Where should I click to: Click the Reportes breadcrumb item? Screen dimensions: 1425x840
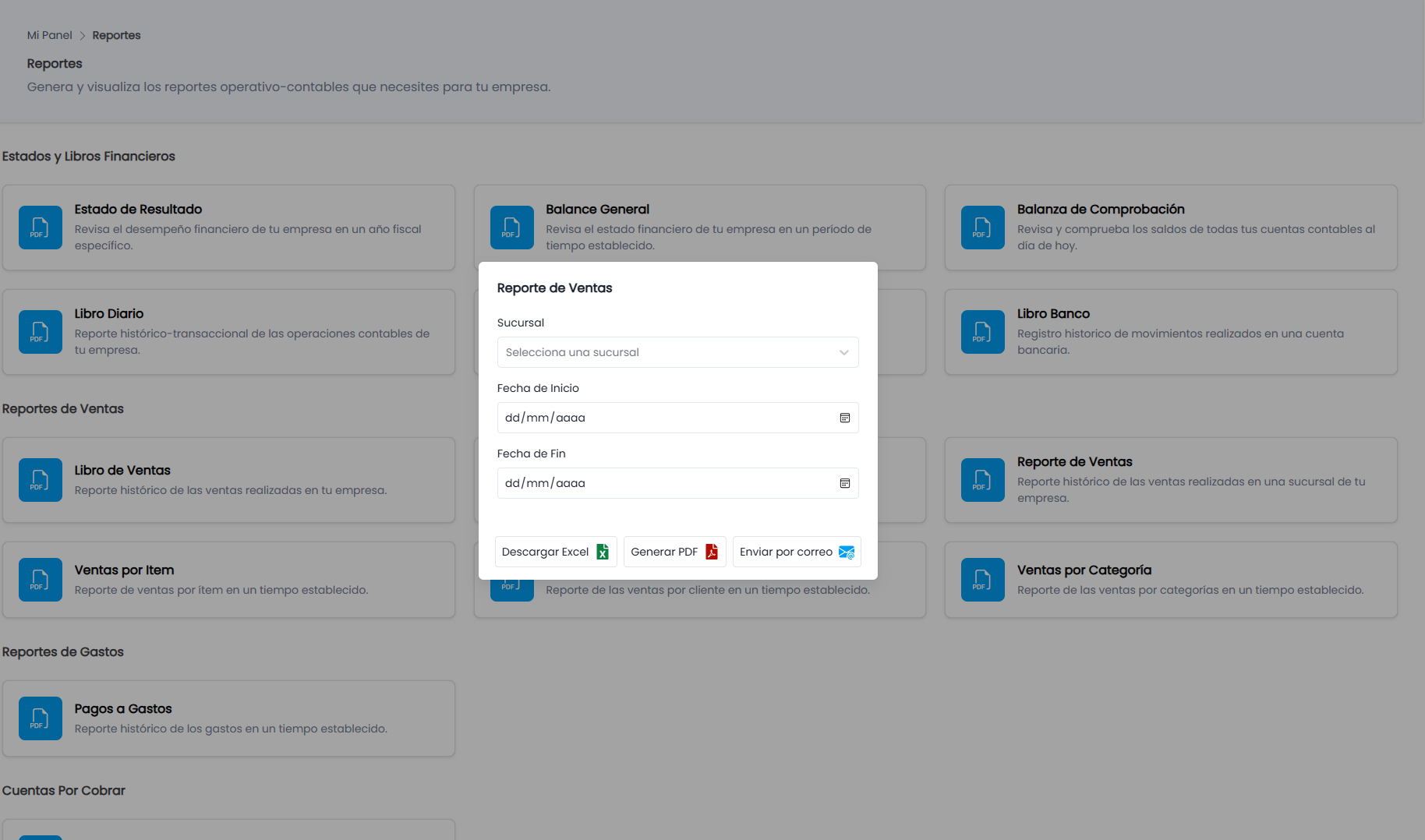click(116, 35)
